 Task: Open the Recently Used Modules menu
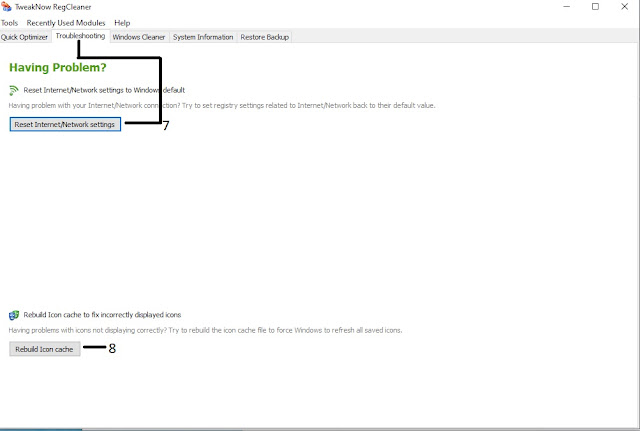coord(66,23)
